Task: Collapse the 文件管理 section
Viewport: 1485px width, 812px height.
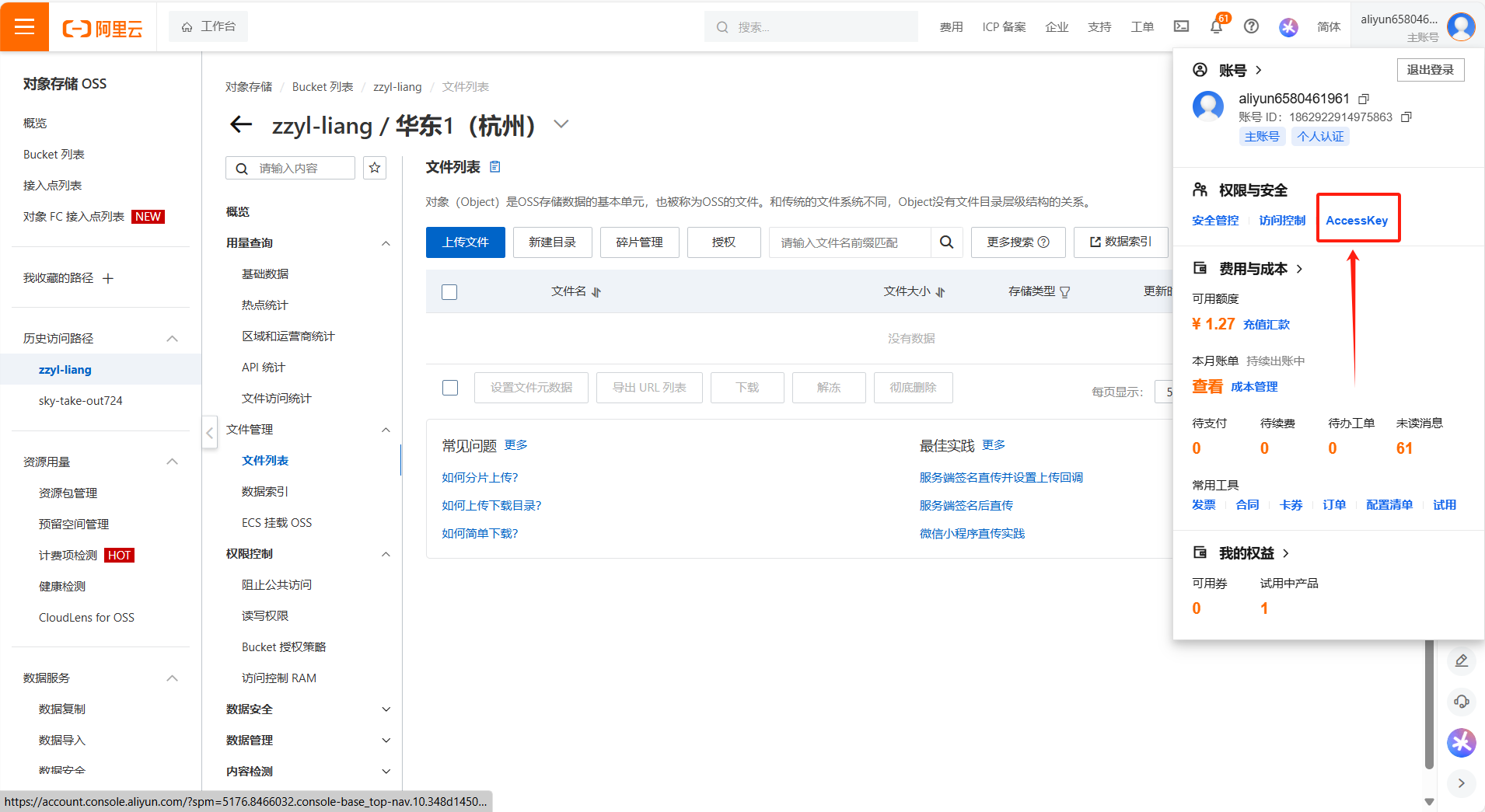Action: 386,430
